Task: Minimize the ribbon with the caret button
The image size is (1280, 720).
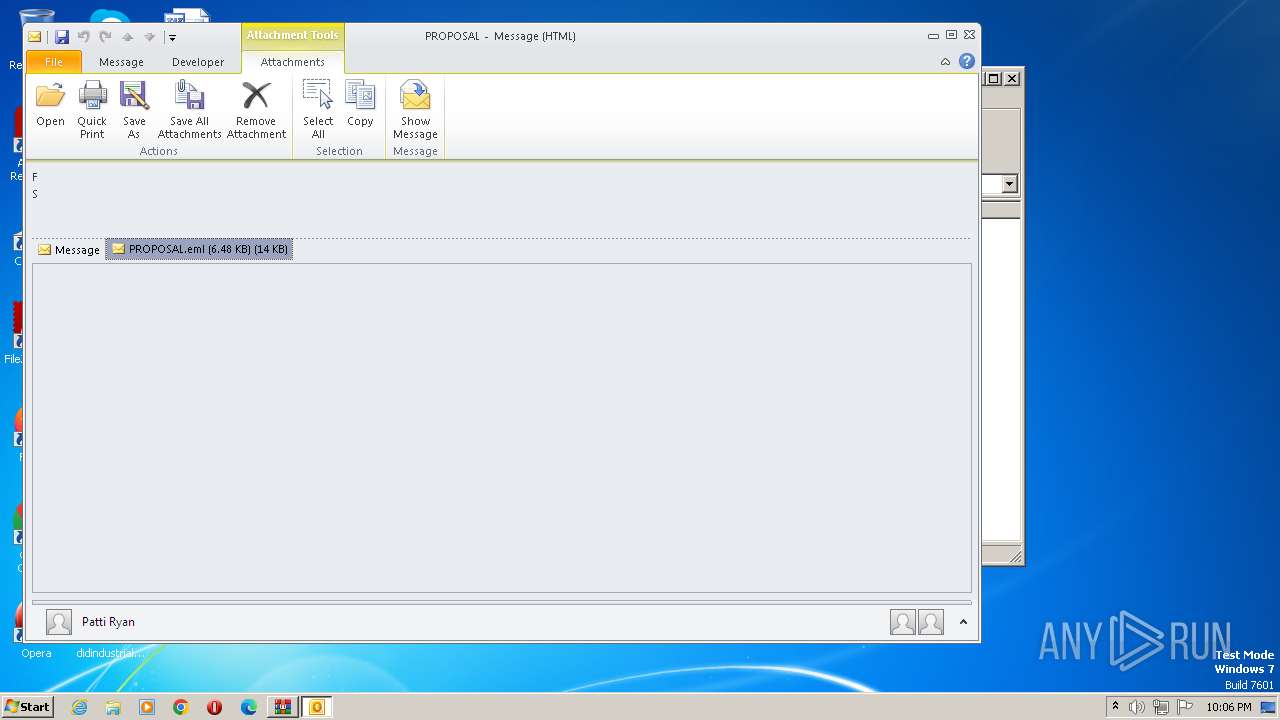Action: click(945, 62)
